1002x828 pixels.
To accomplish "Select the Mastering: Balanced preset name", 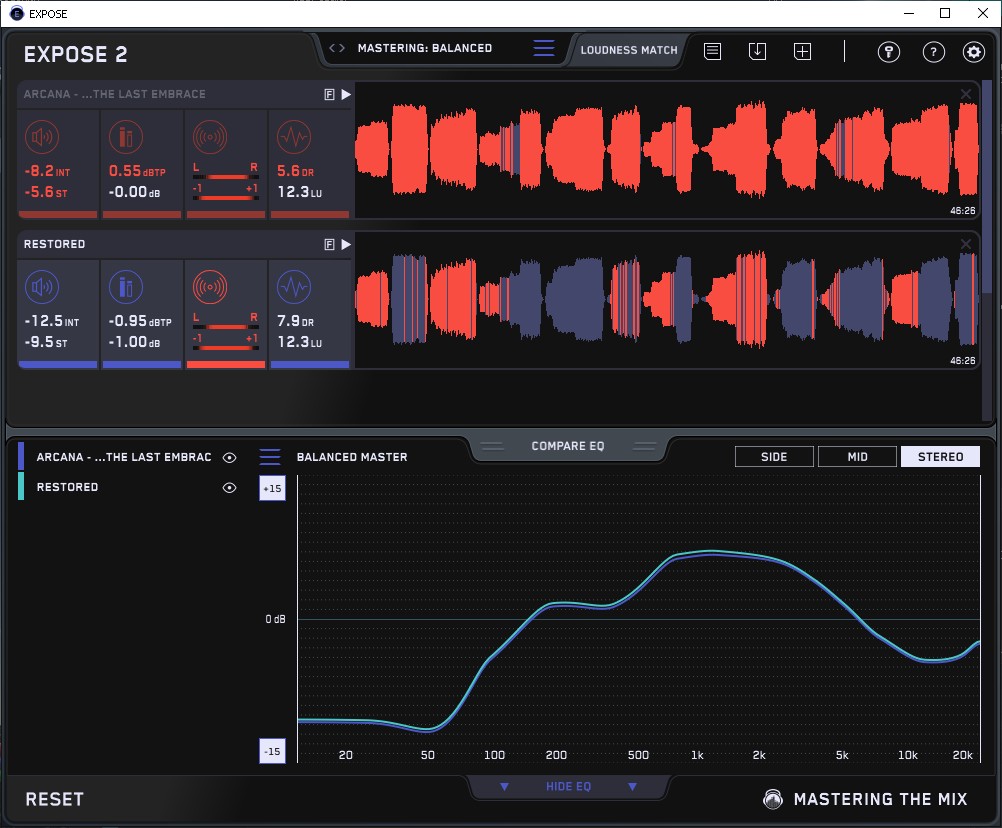I will coord(425,48).
